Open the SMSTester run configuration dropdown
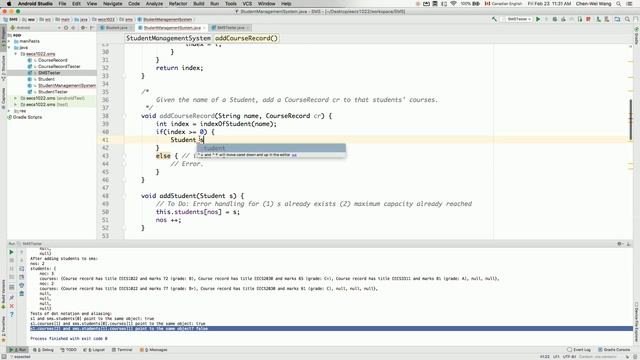640x360 pixels. pyautogui.click(x=519, y=19)
